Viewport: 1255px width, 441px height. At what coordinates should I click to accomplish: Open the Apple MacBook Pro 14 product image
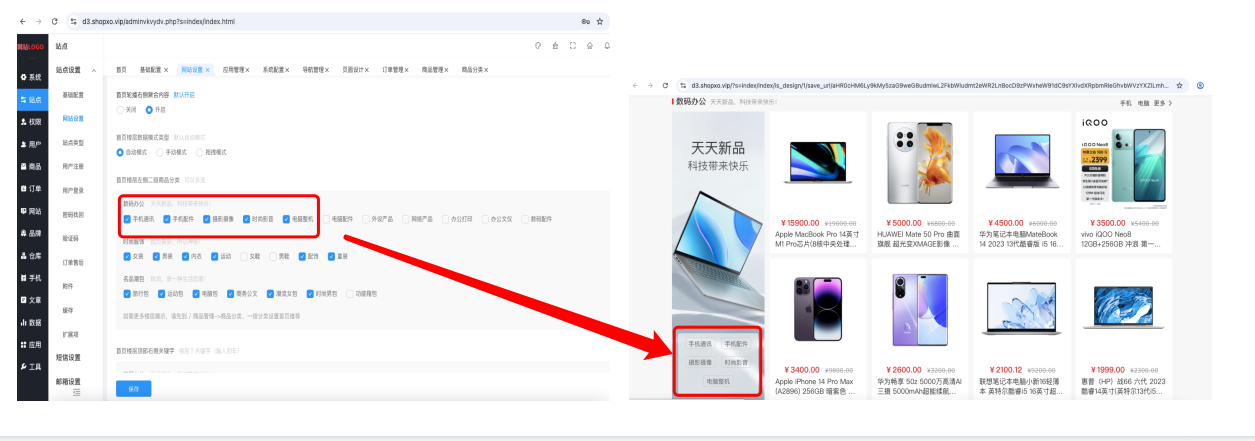[817, 163]
